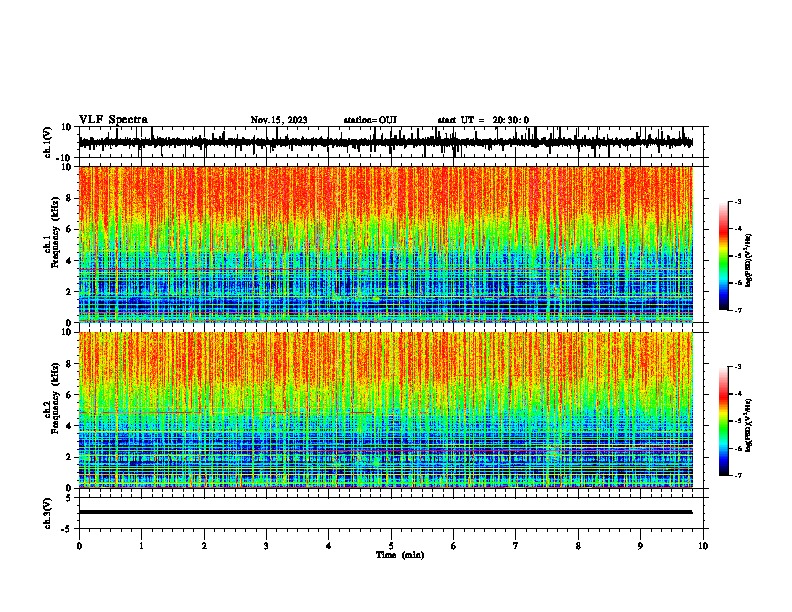The height and width of the screenshot is (612, 792).
Task: Click the "-5" tick on ch.3(V) axis
Action: pos(68,529)
